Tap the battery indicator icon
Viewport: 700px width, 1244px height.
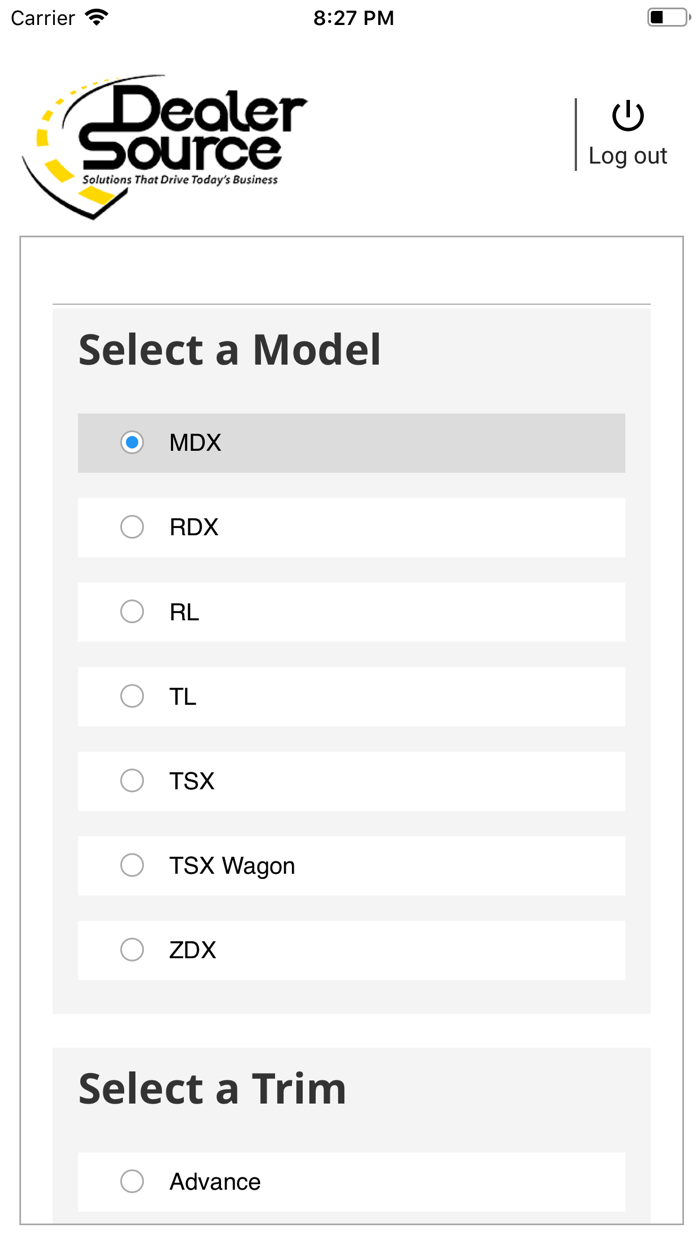(x=667, y=18)
